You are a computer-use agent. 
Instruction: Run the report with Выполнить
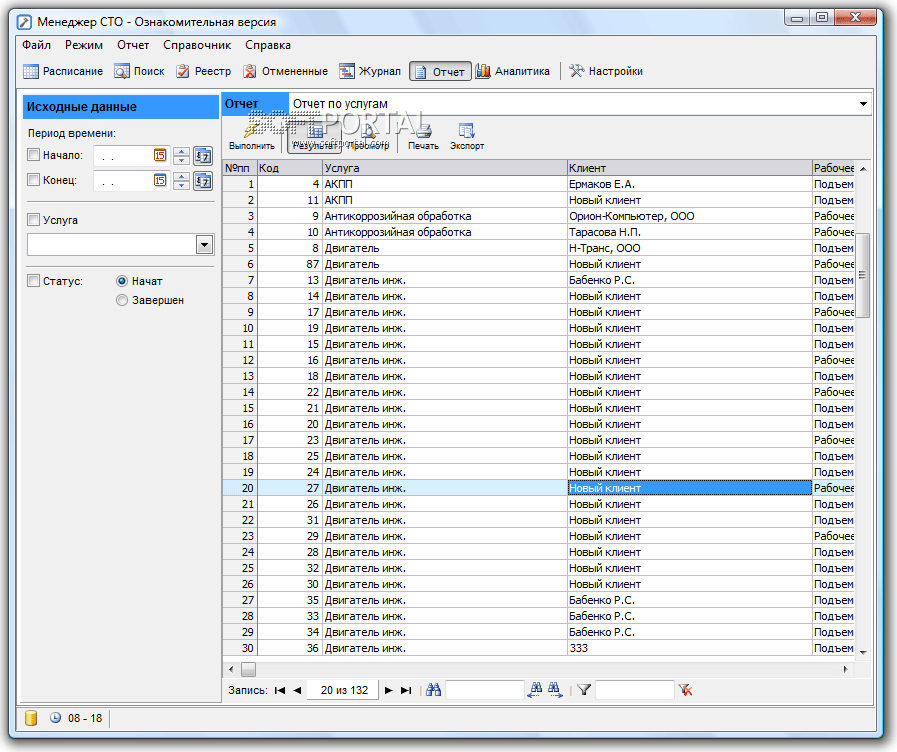click(251, 136)
